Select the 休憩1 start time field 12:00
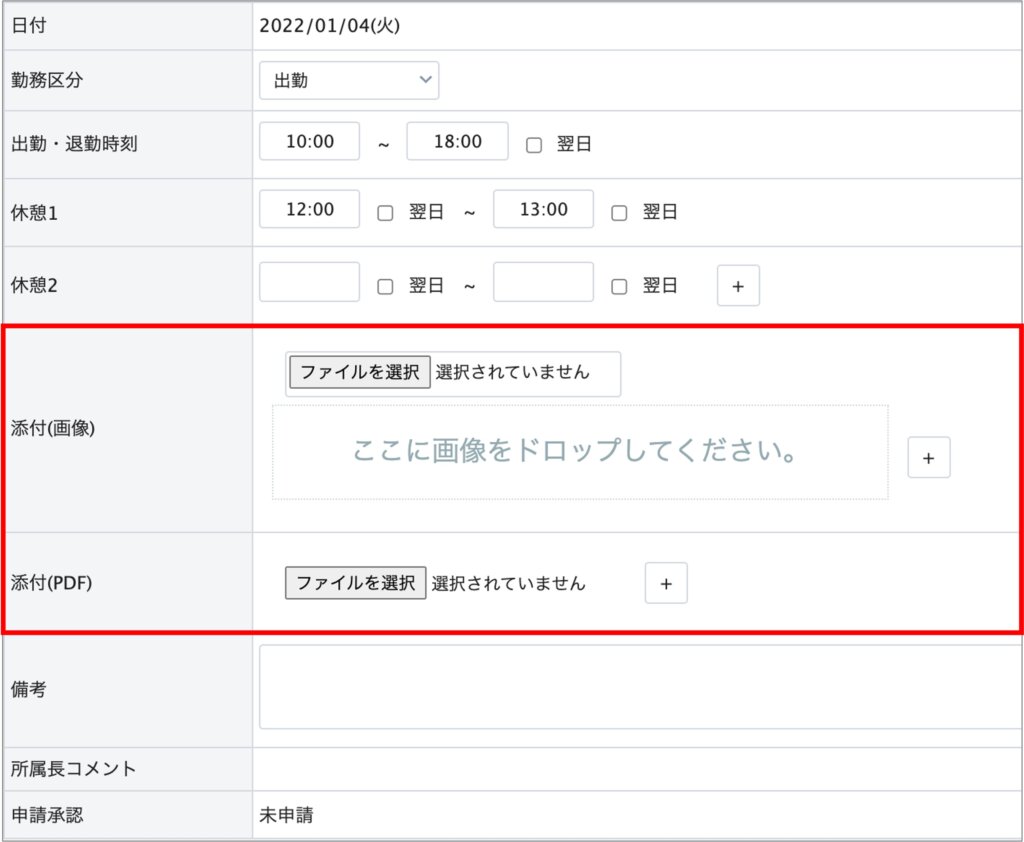The height and width of the screenshot is (842, 1024). click(309, 210)
